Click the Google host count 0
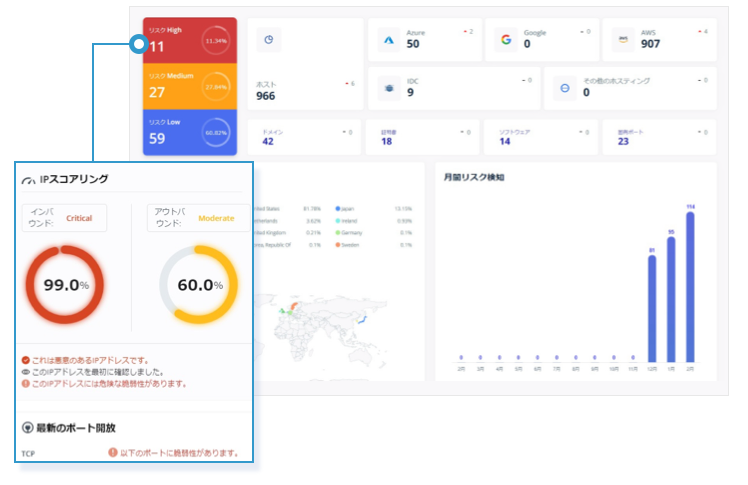 point(527,44)
